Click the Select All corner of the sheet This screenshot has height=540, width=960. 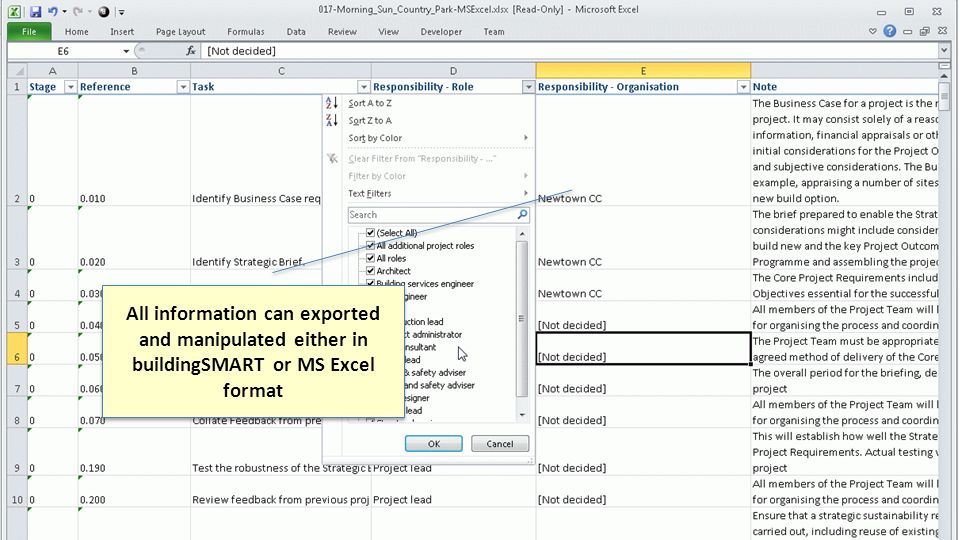[17, 71]
